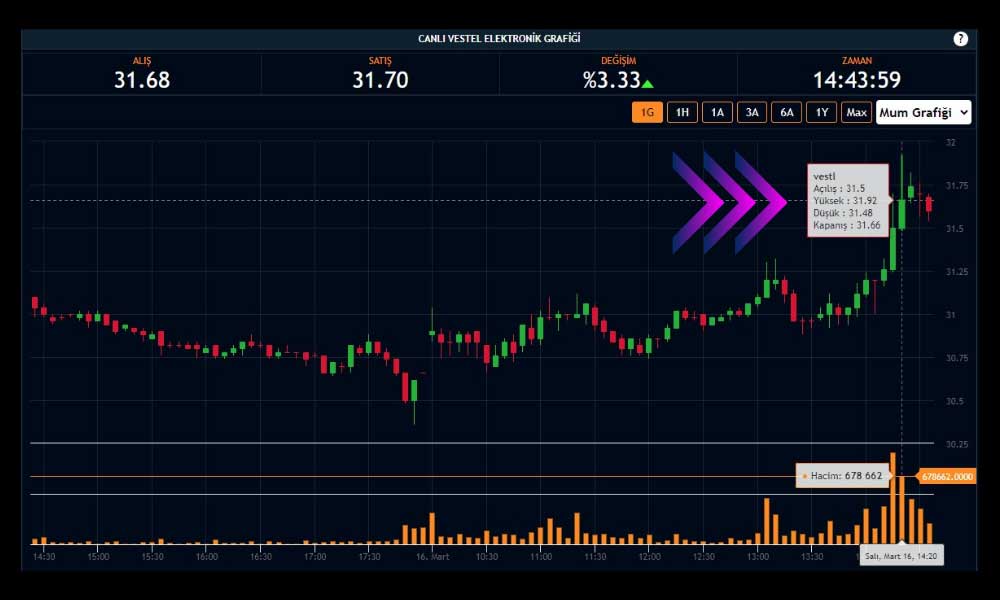Click the SATIŞ price 31.70

(380, 80)
